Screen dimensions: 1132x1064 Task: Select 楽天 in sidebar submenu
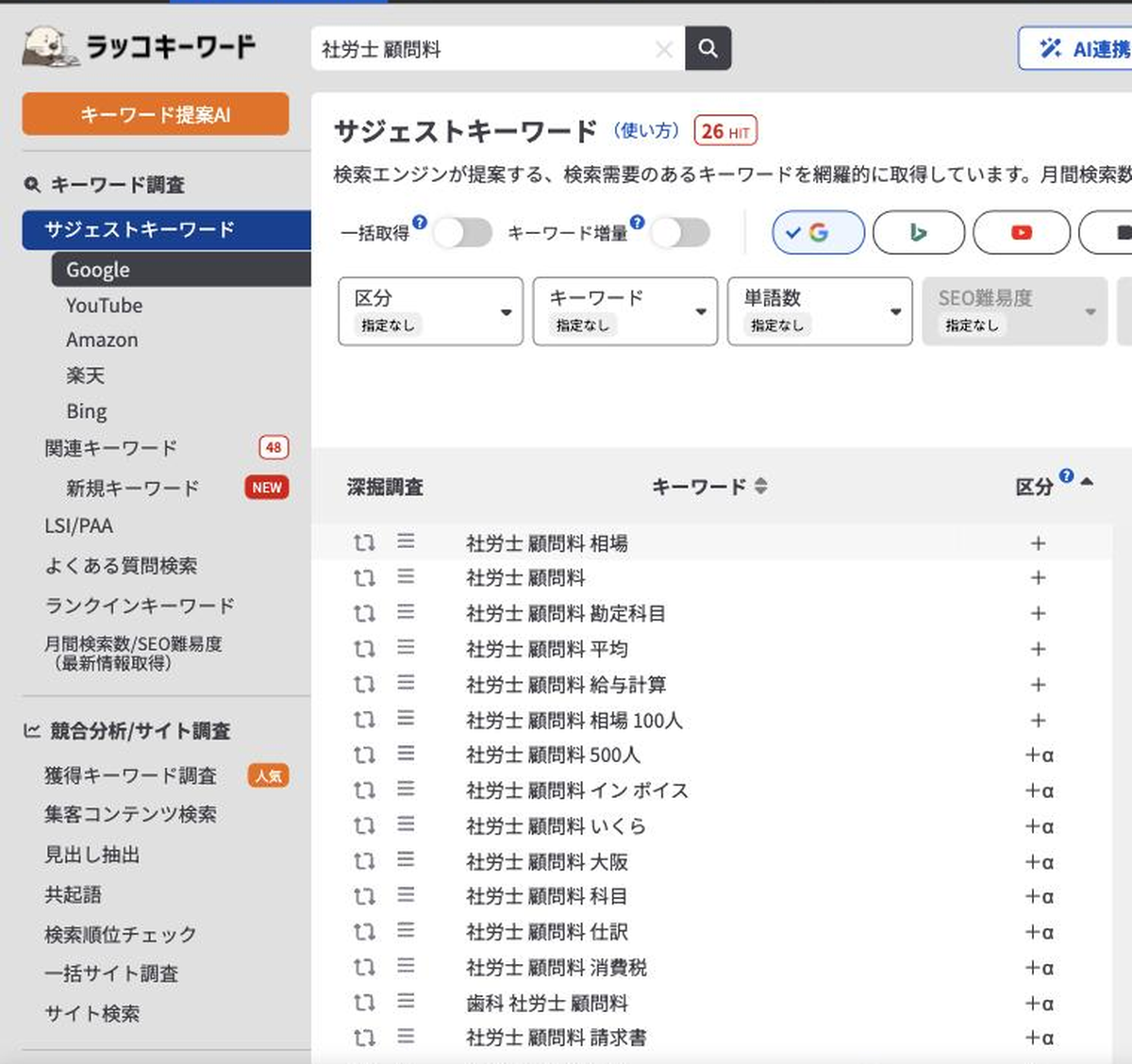click(x=85, y=375)
